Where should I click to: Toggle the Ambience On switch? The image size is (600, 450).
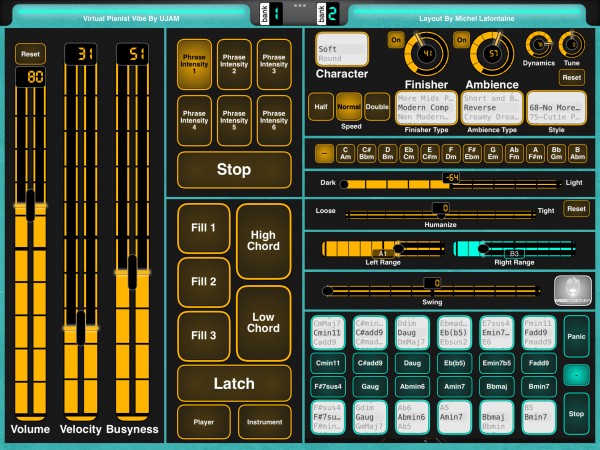coord(461,40)
